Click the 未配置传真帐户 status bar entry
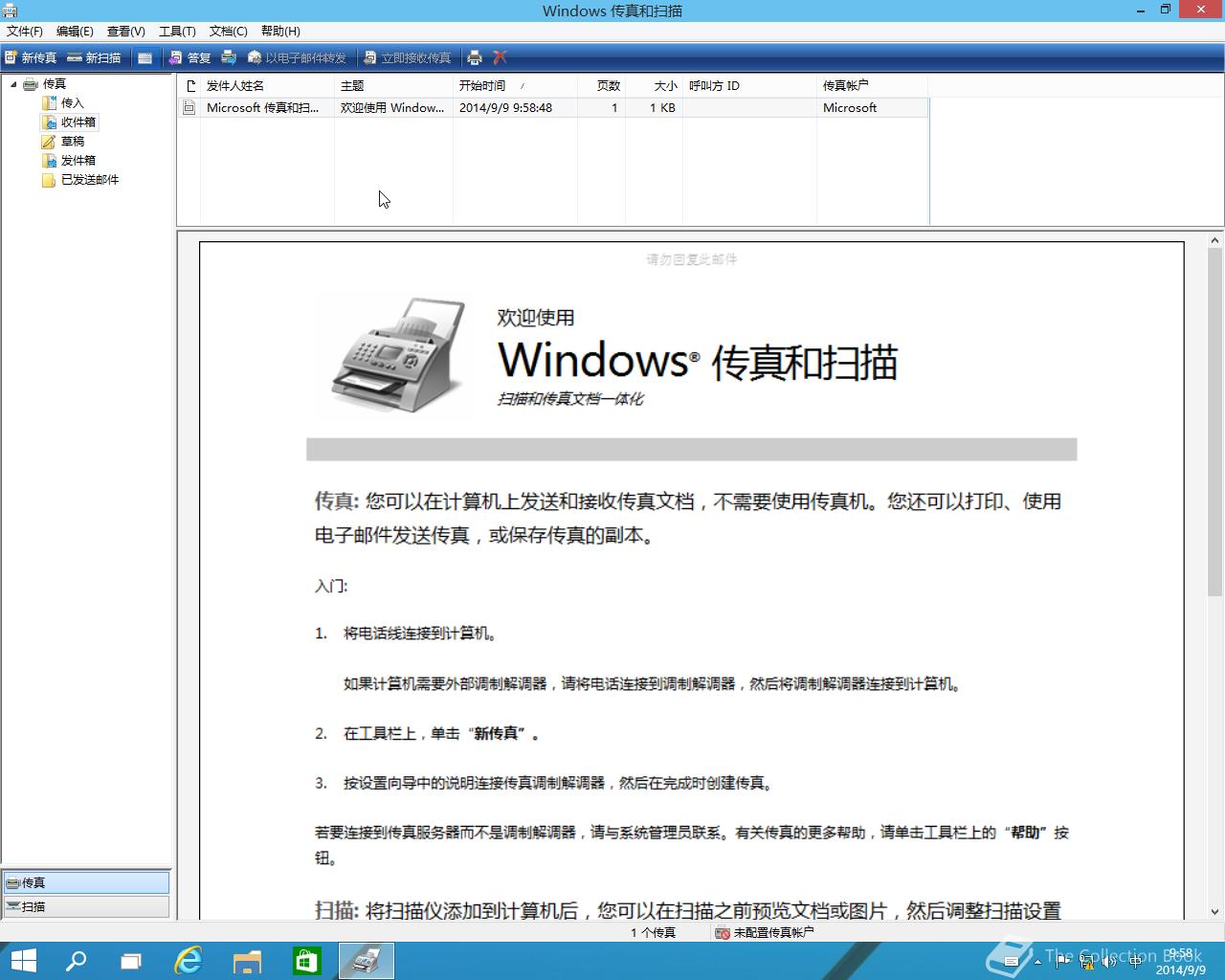The height and width of the screenshot is (980, 1225). (766, 932)
